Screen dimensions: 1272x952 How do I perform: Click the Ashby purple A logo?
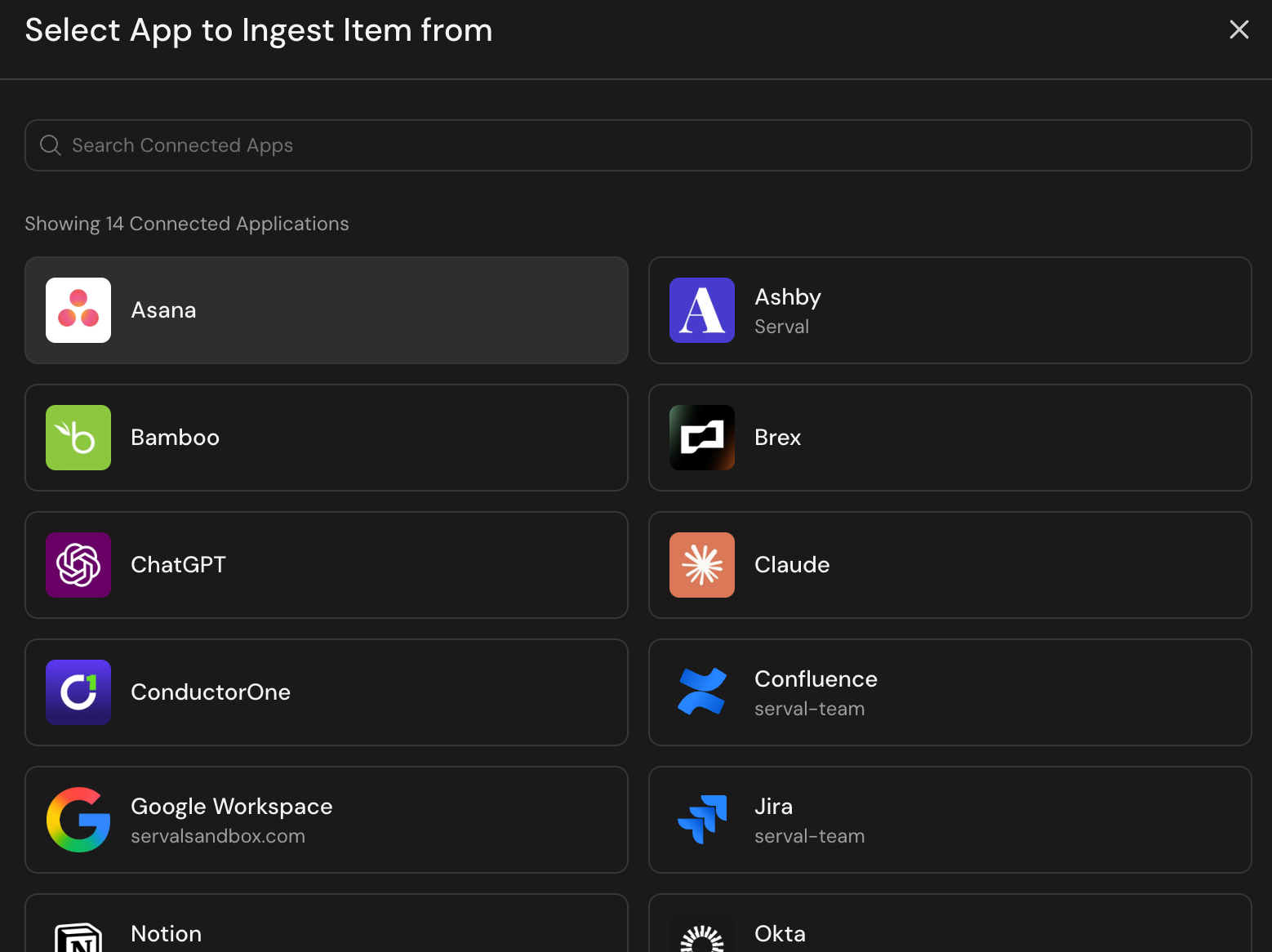(702, 310)
